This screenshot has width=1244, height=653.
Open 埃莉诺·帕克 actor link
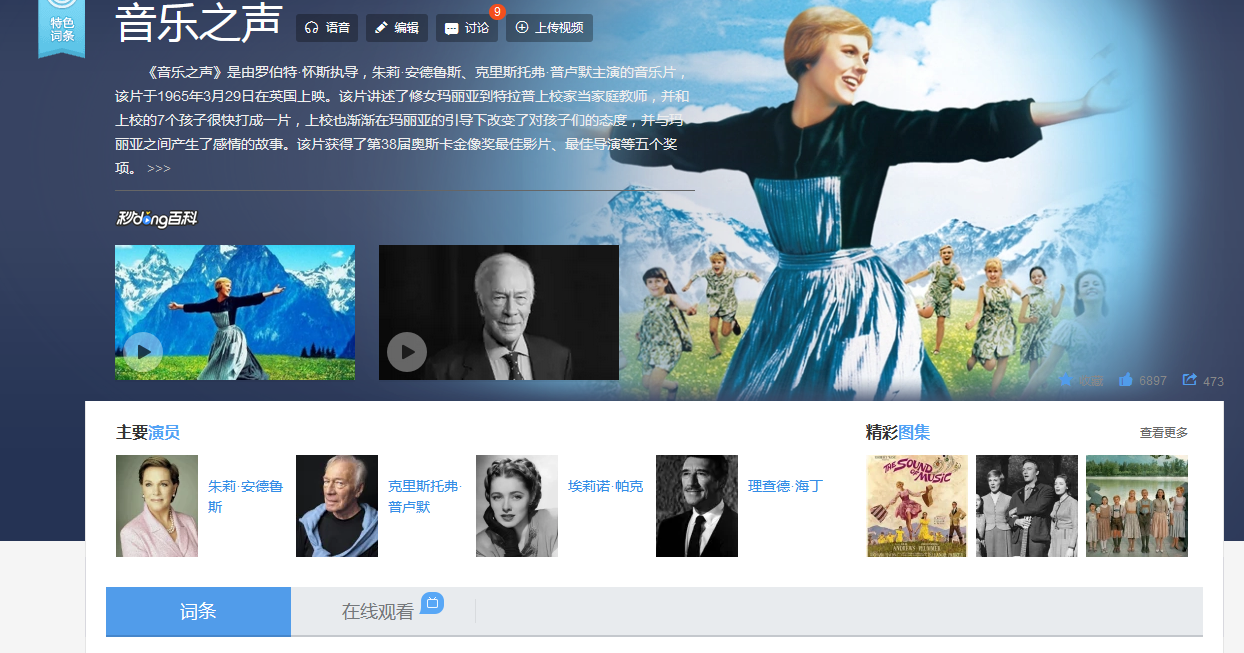click(606, 486)
